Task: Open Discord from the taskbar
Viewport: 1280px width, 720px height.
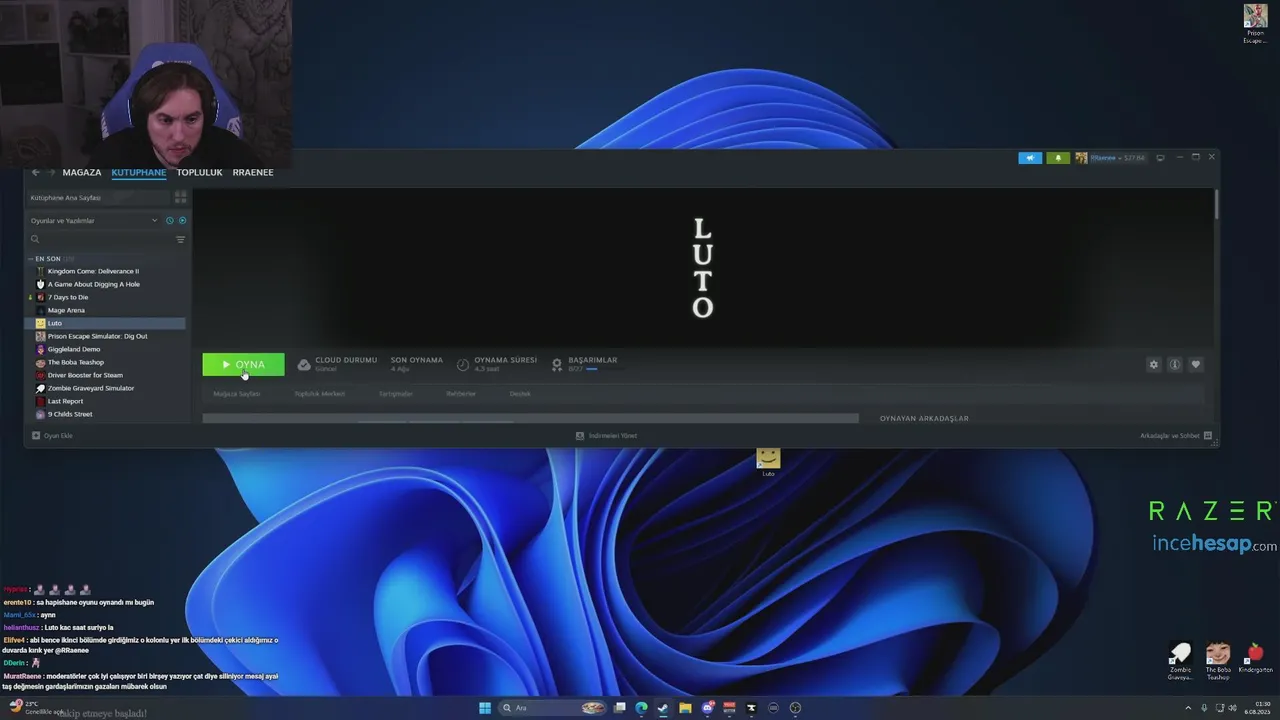Action: (x=707, y=708)
